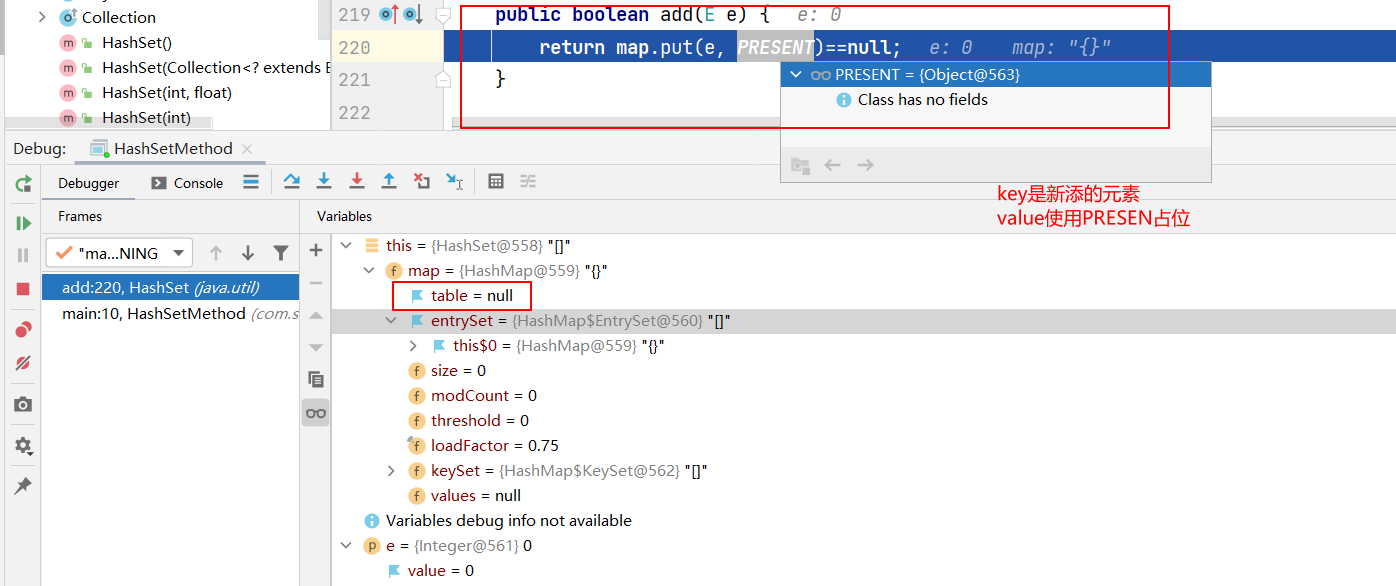The height and width of the screenshot is (586, 1396).
Task: Click the Trace Current Stream Chain icon
Action: (528, 181)
